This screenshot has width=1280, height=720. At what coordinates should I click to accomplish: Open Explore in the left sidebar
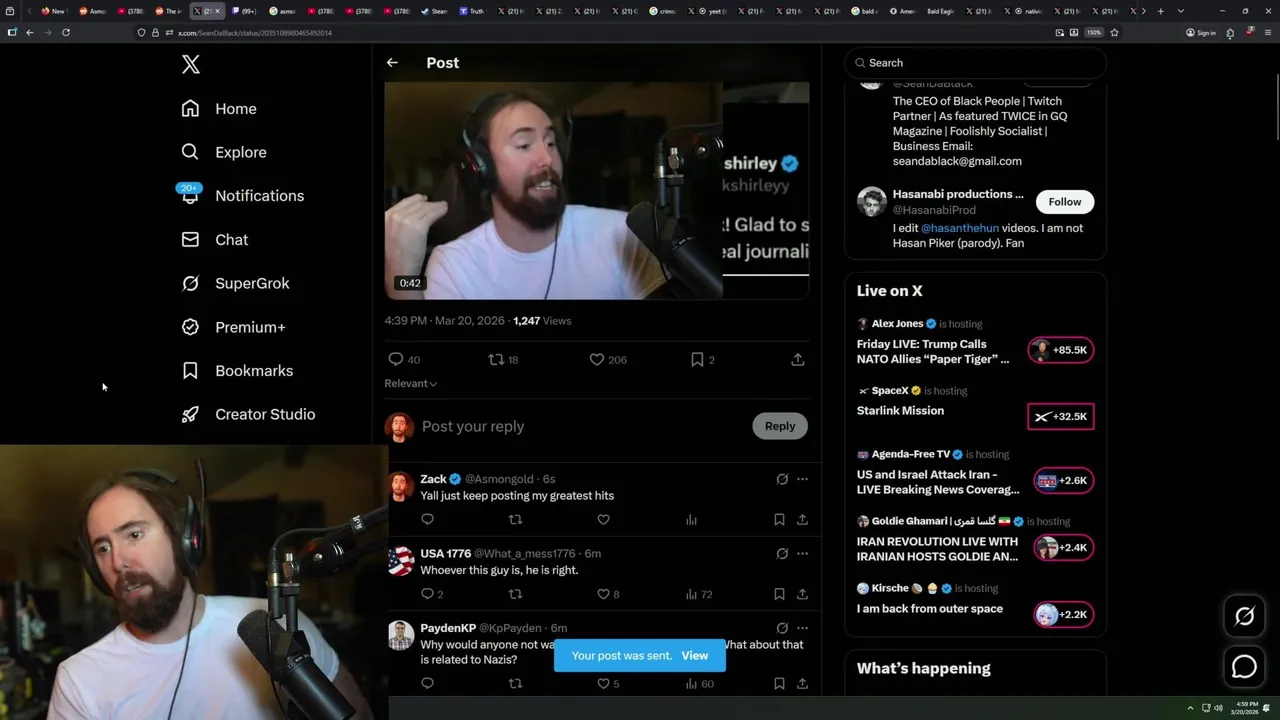pyautogui.click(x=224, y=152)
